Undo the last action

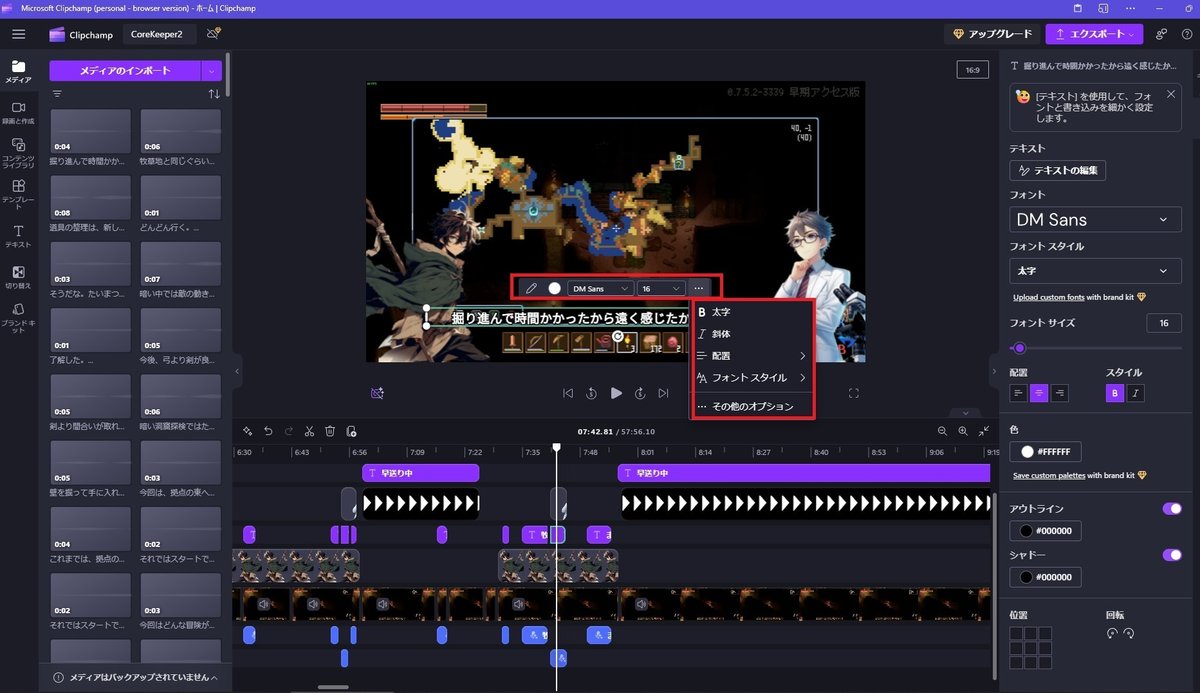(269, 431)
